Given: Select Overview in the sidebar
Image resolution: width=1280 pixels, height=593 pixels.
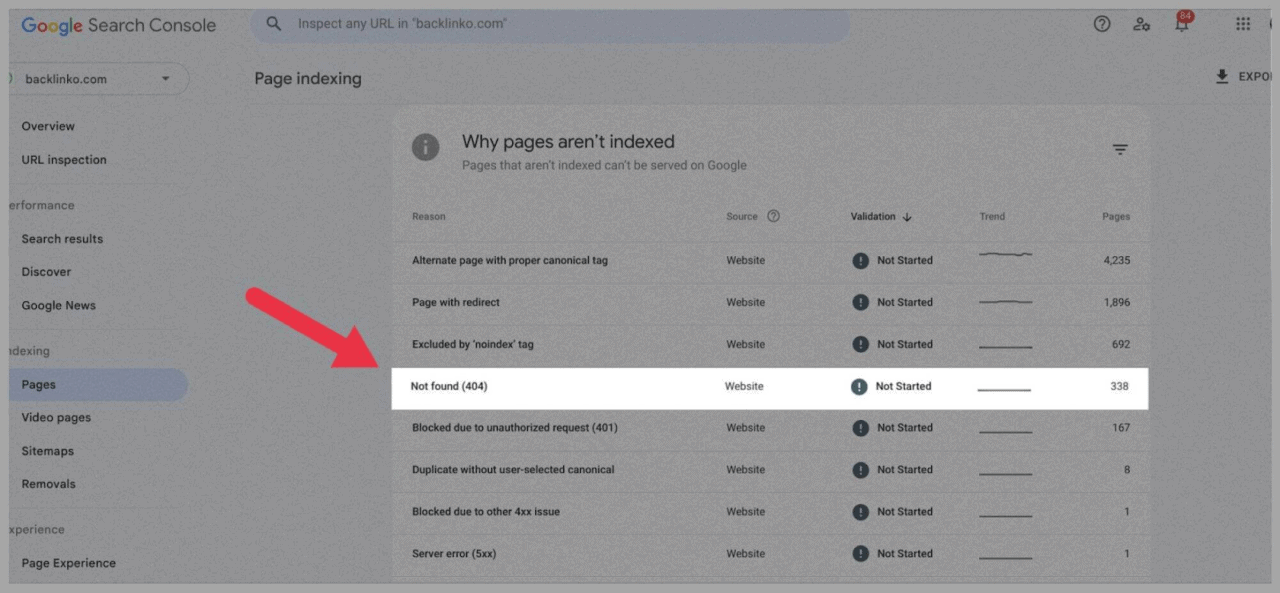Looking at the screenshot, I should pyautogui.click(x=48, y=126).
